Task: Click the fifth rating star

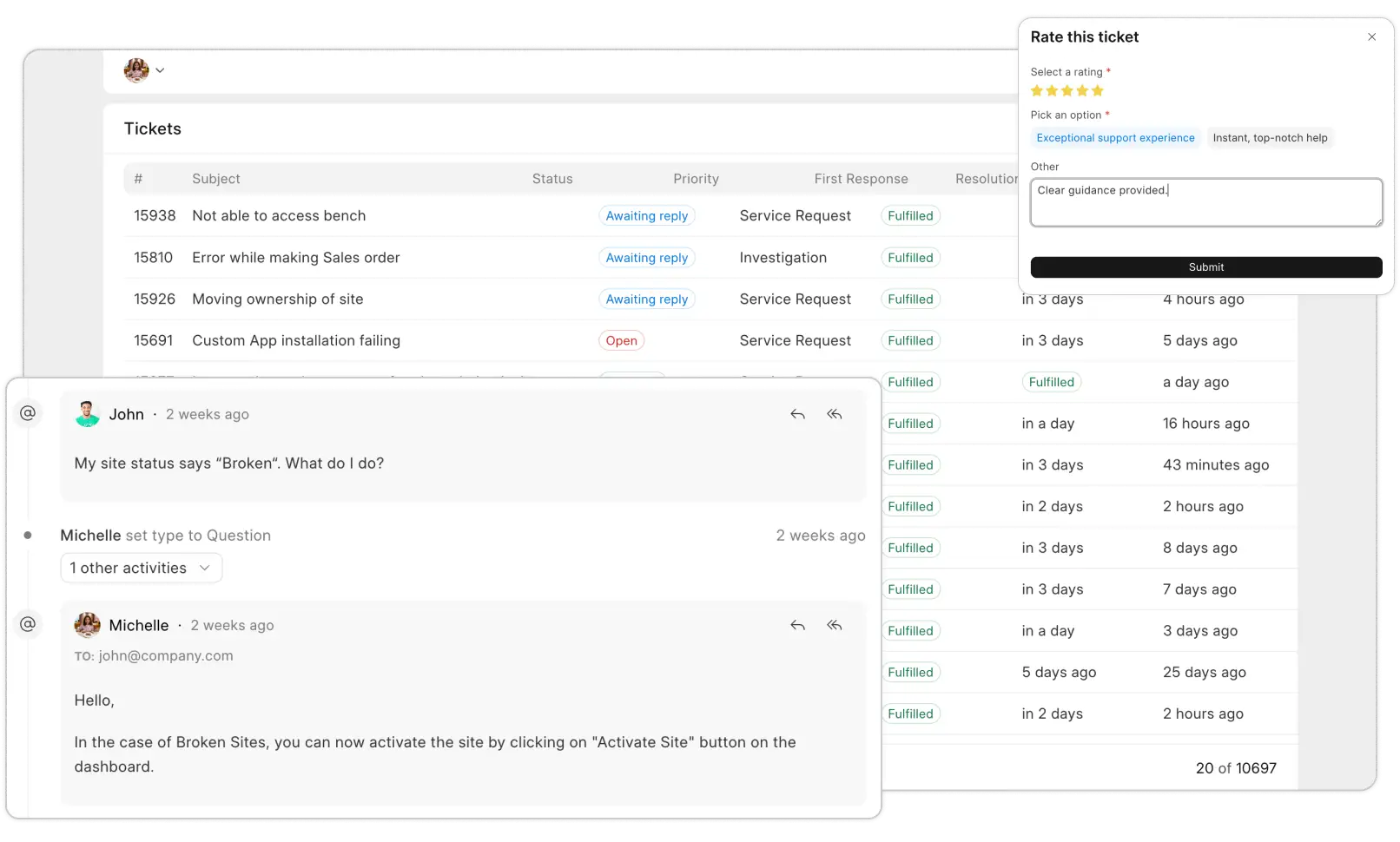Action: click(x=1098, y=91)
